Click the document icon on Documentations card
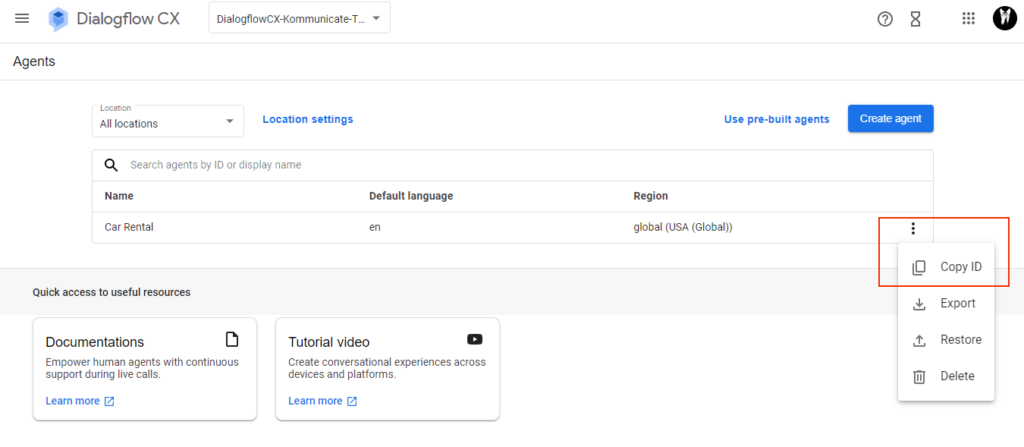This screenshot has height=447, width=1024. [232, 339]
